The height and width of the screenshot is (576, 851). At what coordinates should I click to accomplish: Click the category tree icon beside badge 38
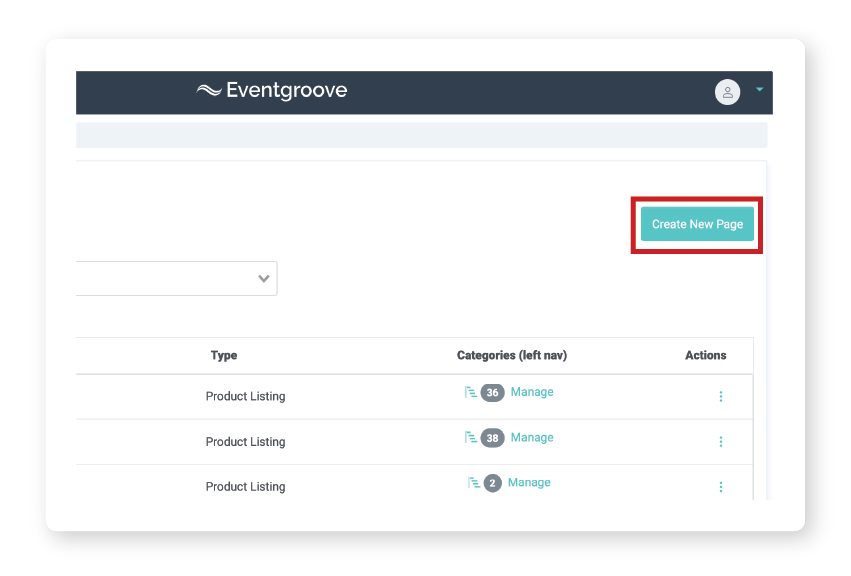click(470, 438)
